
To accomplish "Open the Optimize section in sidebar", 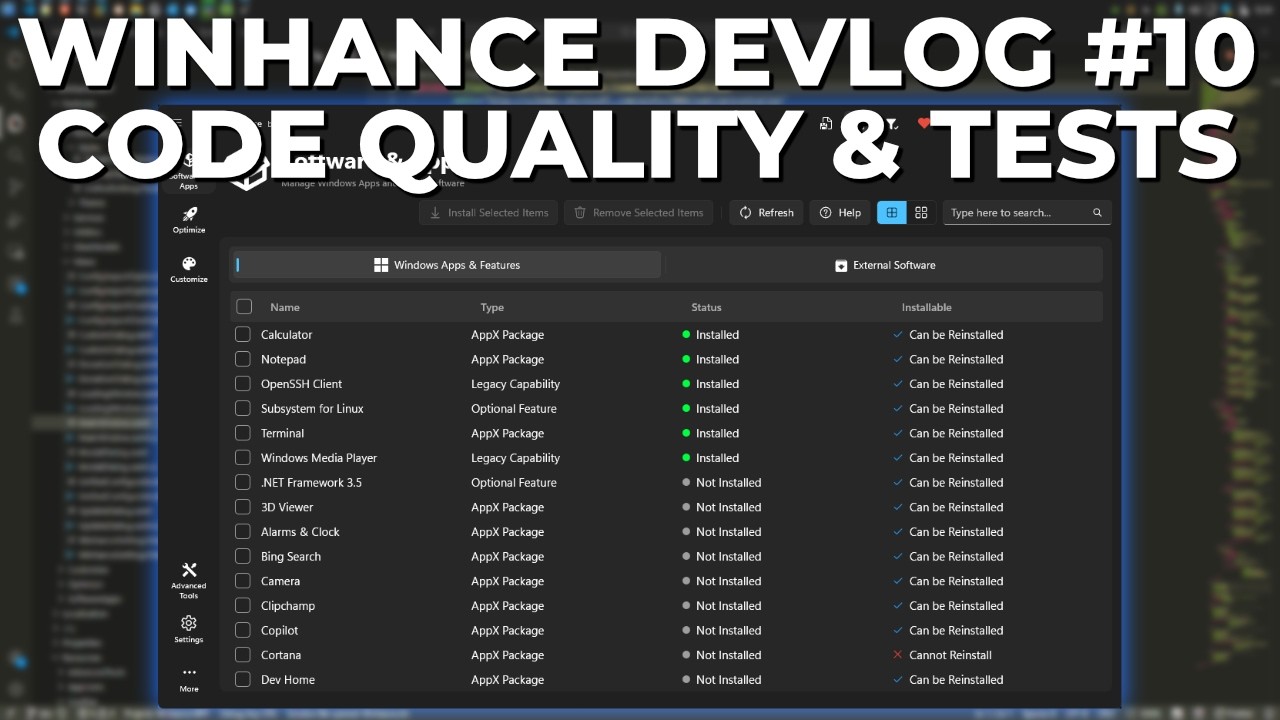I will coord(188,220).
